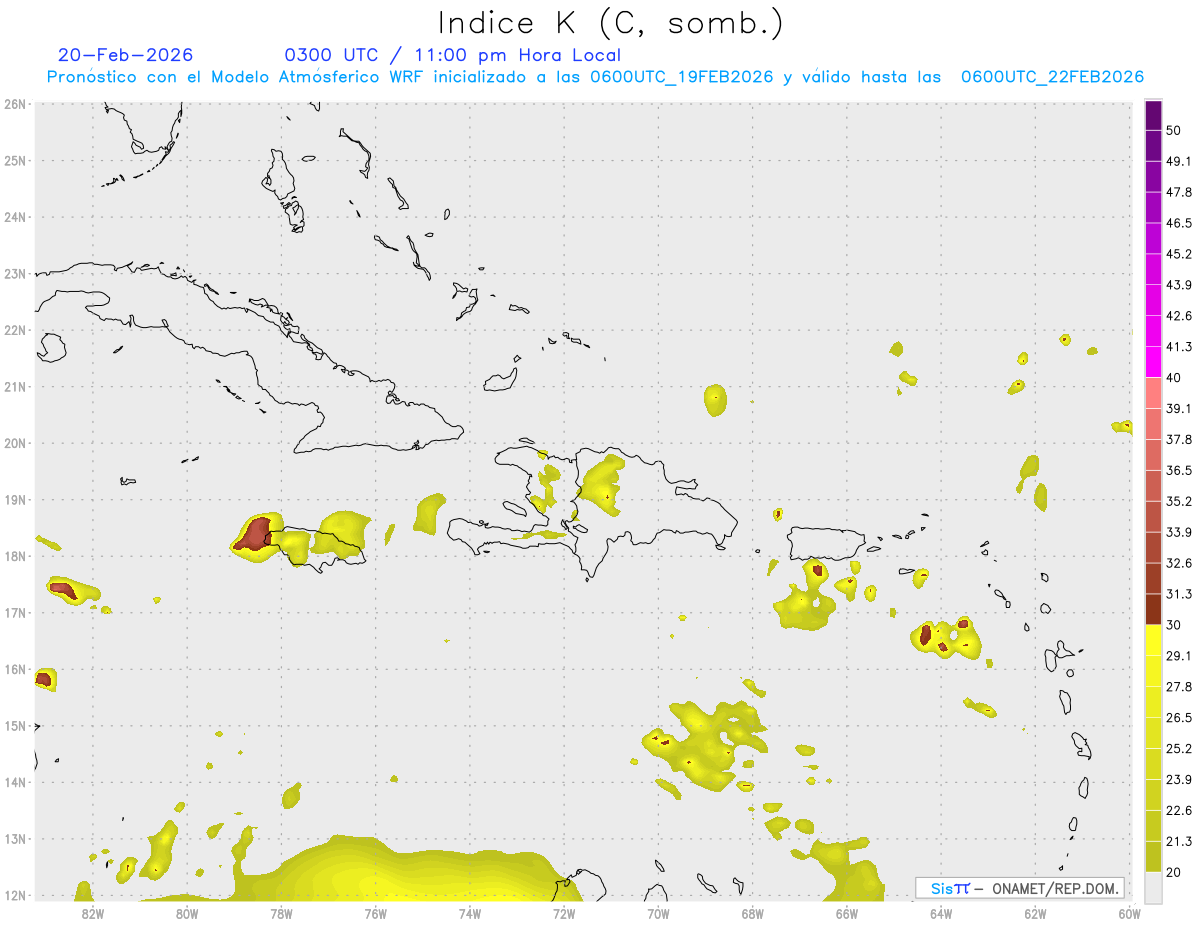Click the color scale value "33.9"
Screen dimensions: 1200x927
1179,532
